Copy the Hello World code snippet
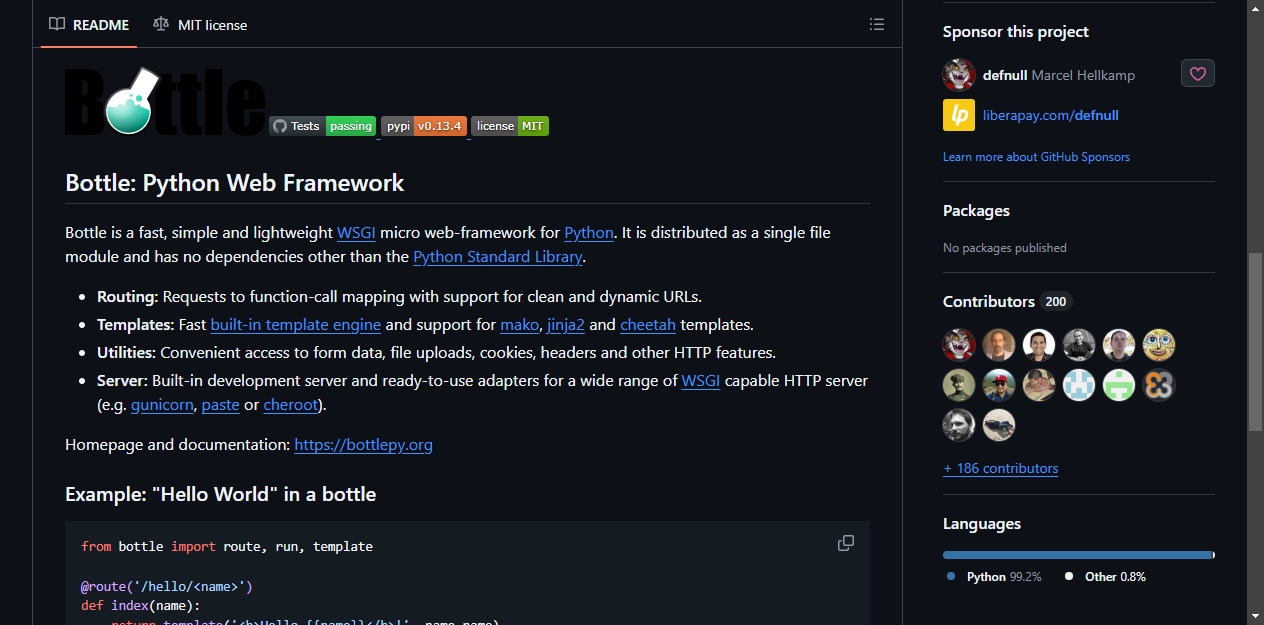1264x625 pixels. [846, 543]
